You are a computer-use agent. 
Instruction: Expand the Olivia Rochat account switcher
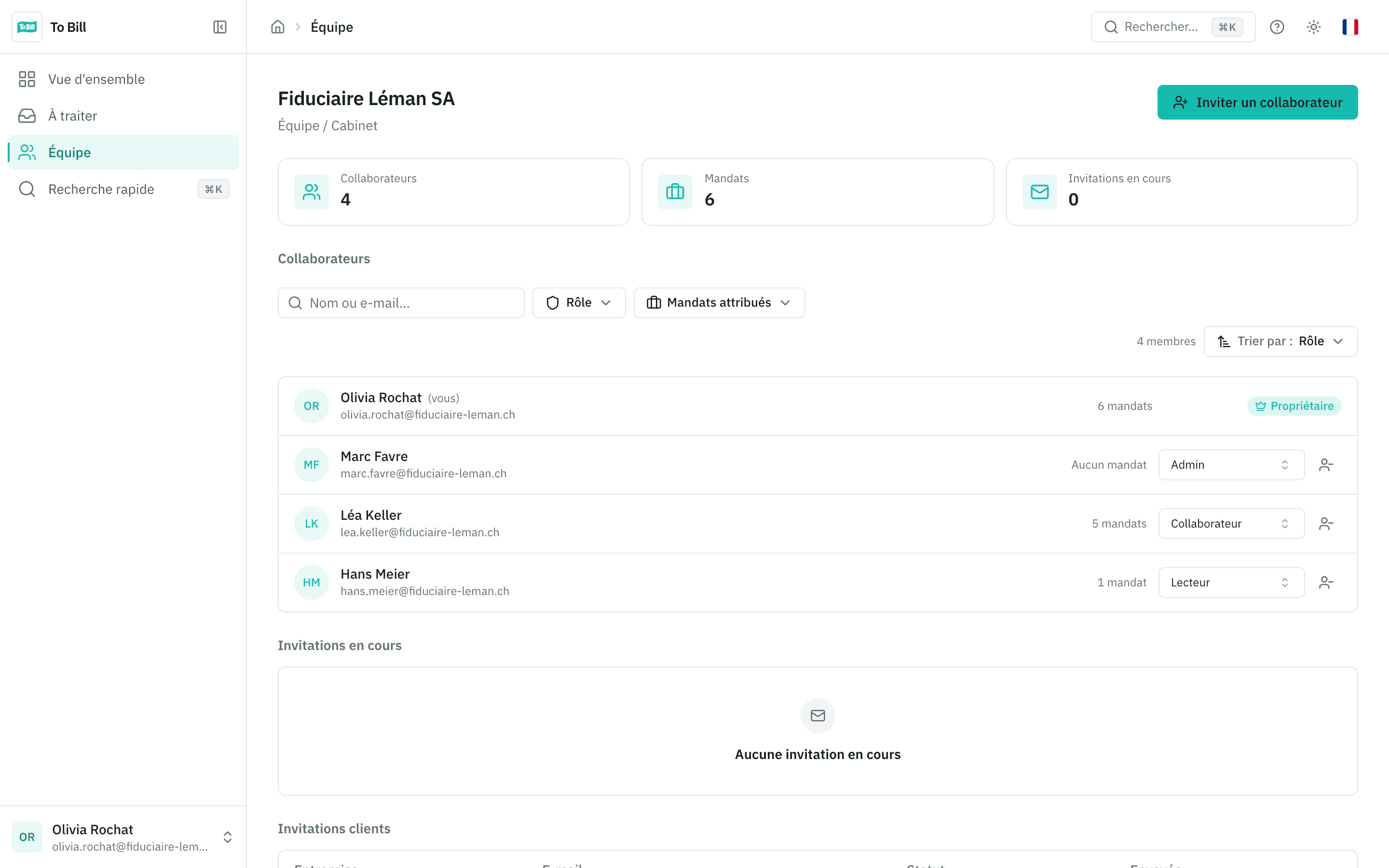click(x=123, y=837)
